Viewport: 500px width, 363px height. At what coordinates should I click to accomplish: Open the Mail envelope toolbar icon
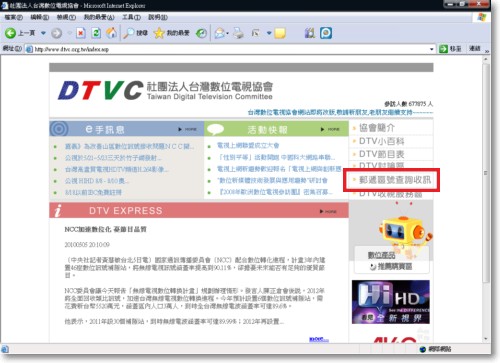coord(220,33)
